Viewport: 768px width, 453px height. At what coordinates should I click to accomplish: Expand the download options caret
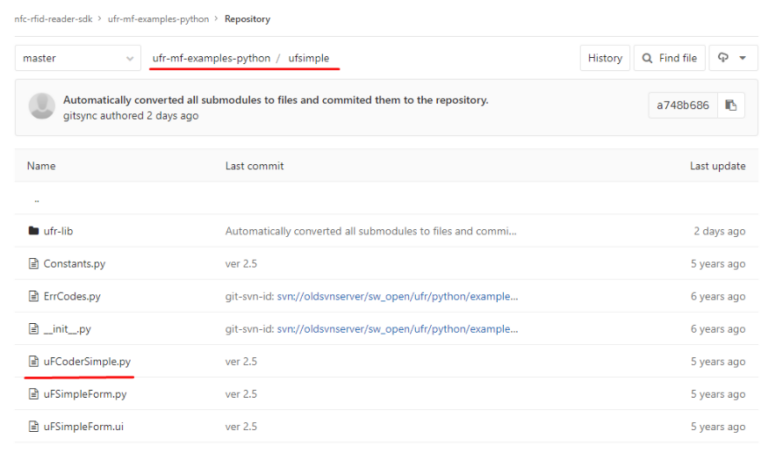[743, 58]
